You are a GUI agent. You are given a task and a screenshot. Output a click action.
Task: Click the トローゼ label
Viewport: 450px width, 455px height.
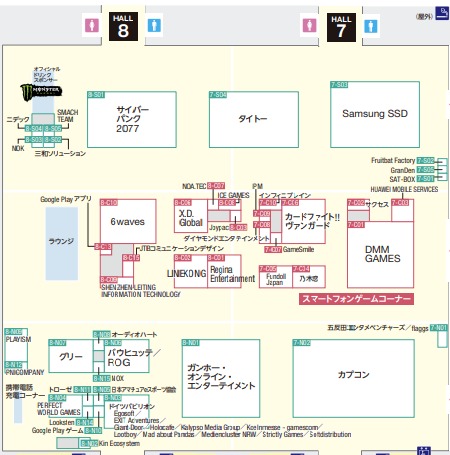60,389
